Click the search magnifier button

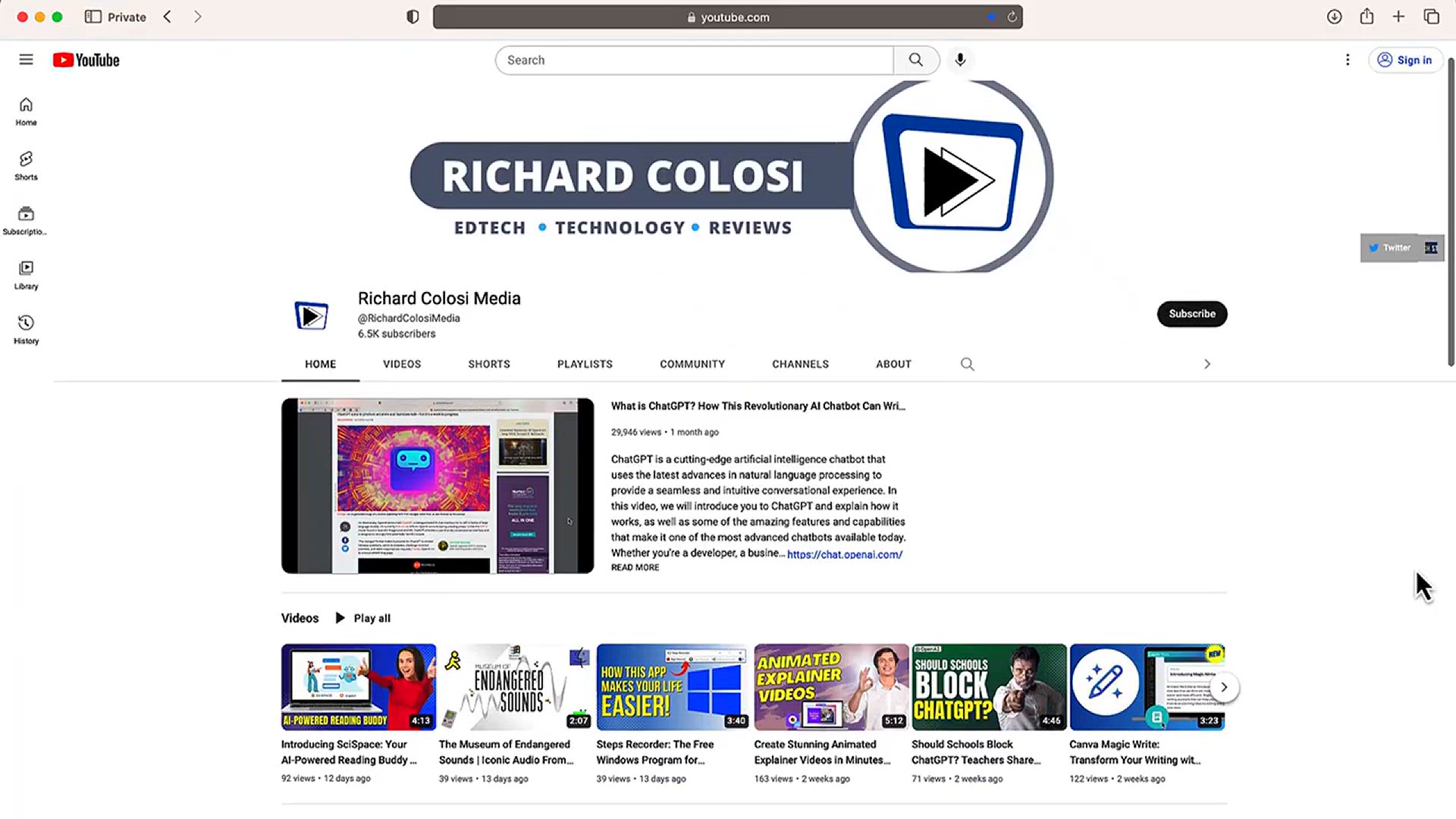(916, 60)
